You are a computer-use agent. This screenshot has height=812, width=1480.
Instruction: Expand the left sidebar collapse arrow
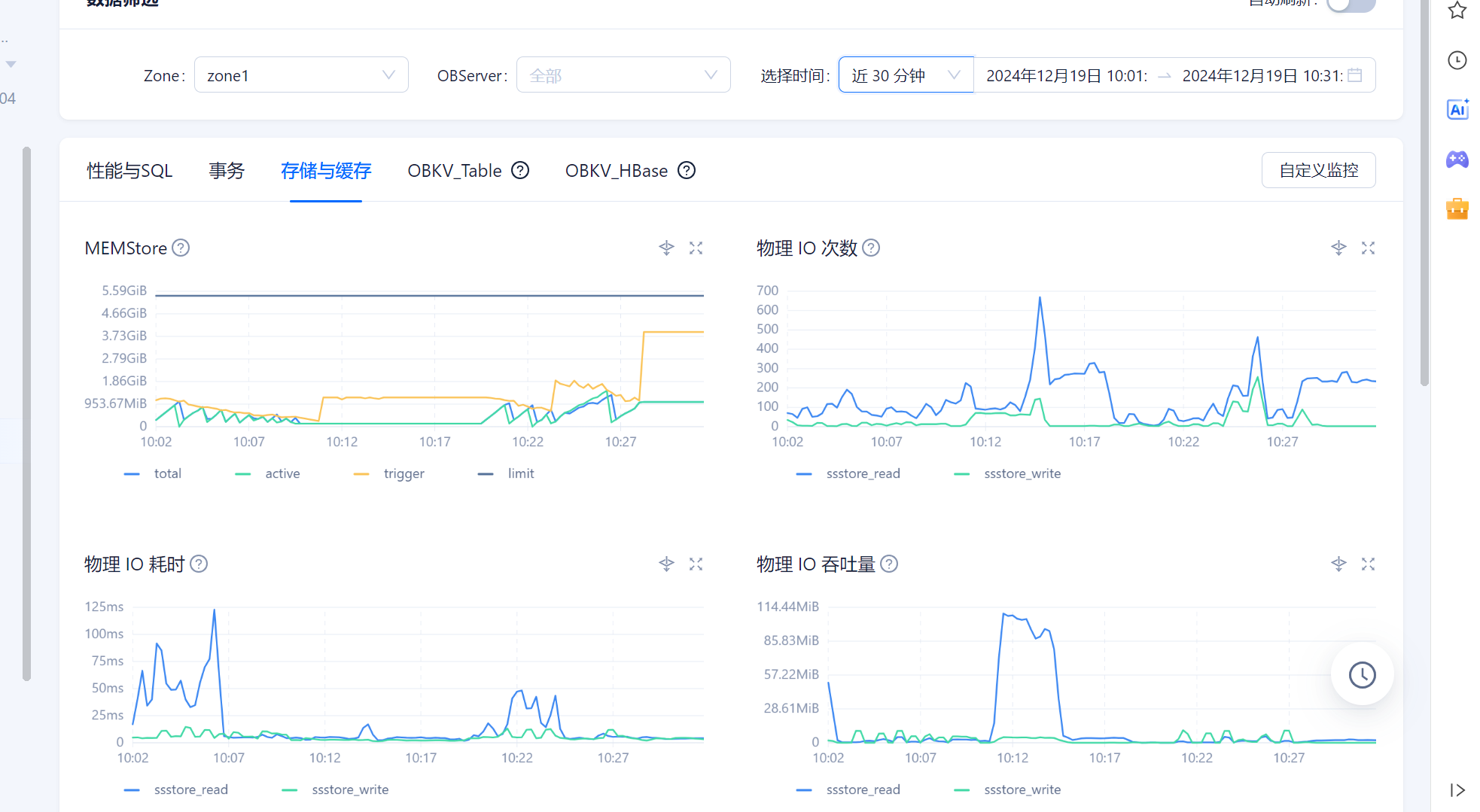[11, 64]
